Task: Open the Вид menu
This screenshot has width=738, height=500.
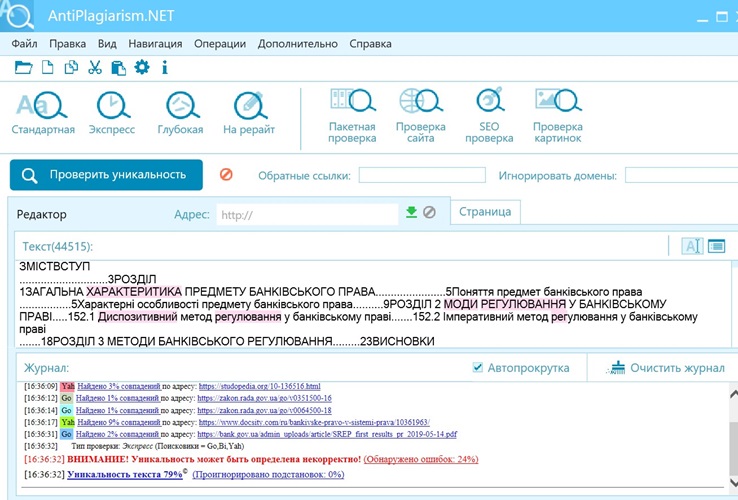Action: pos(107,44)
